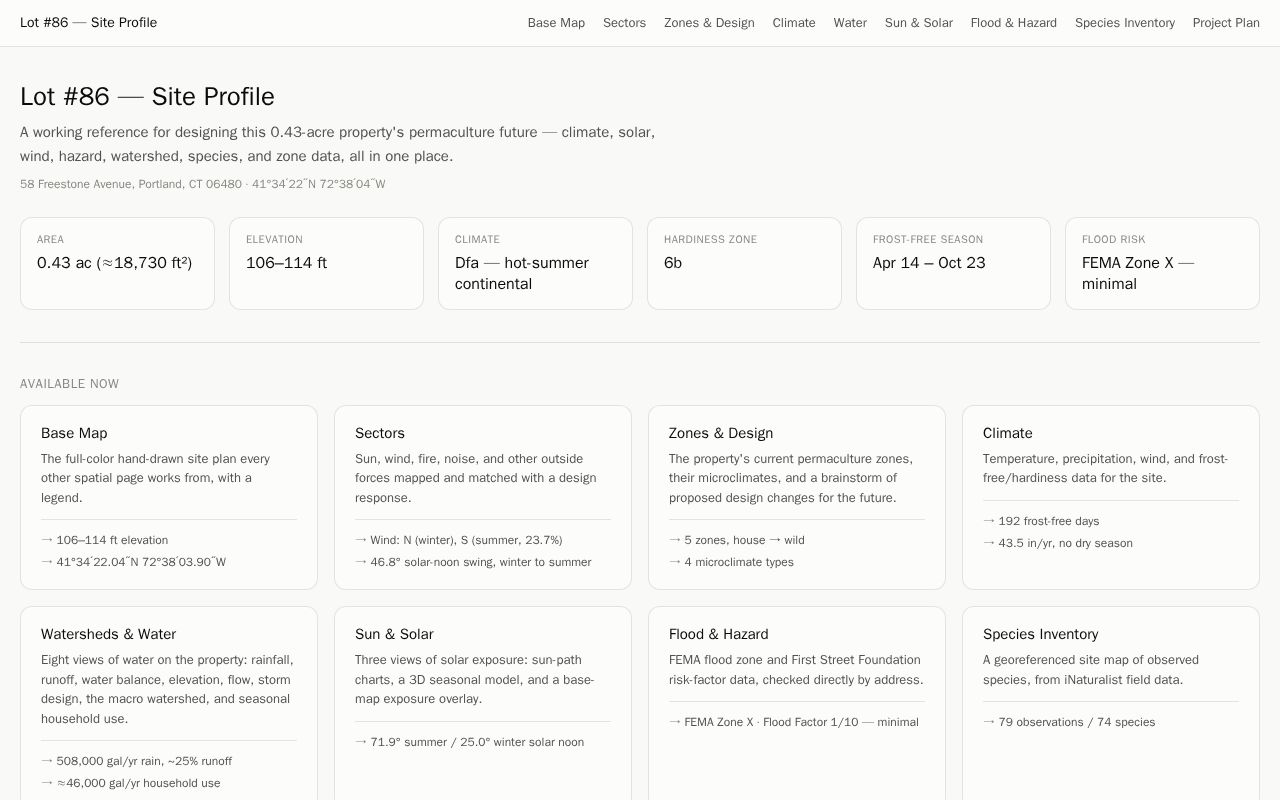Screen dimensions: 1280x800
Task: Open the Climate card title under Available Now
Action: 1008,433
